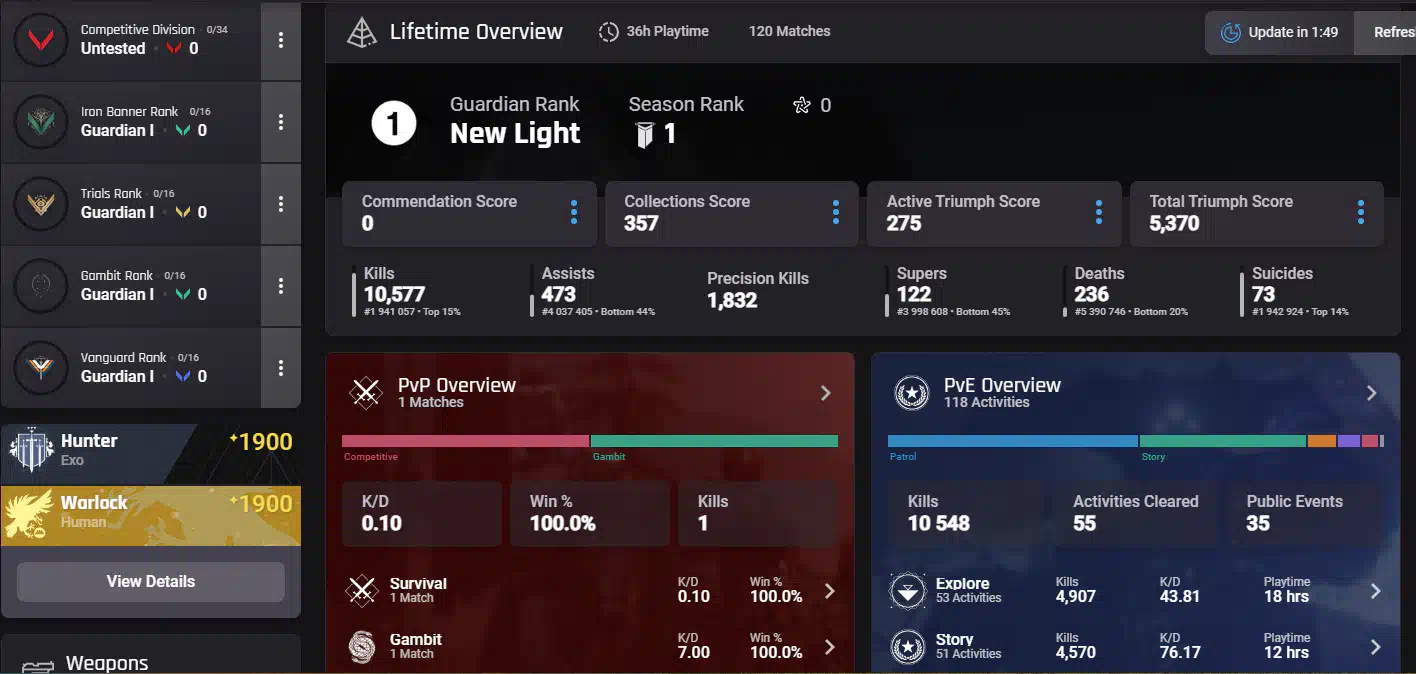
Task: Click the Supers value 122
Action: coord(914,294)
